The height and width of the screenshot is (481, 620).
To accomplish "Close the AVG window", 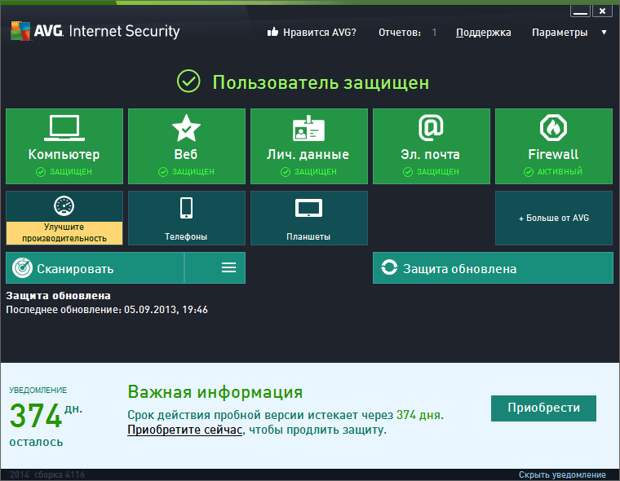I will click(602, 11).
